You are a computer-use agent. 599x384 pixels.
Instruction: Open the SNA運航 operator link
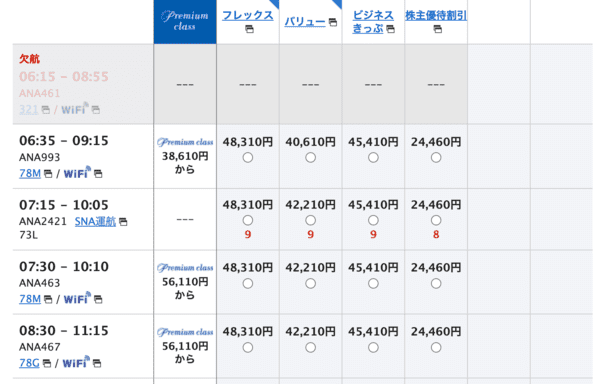point(95,221)
